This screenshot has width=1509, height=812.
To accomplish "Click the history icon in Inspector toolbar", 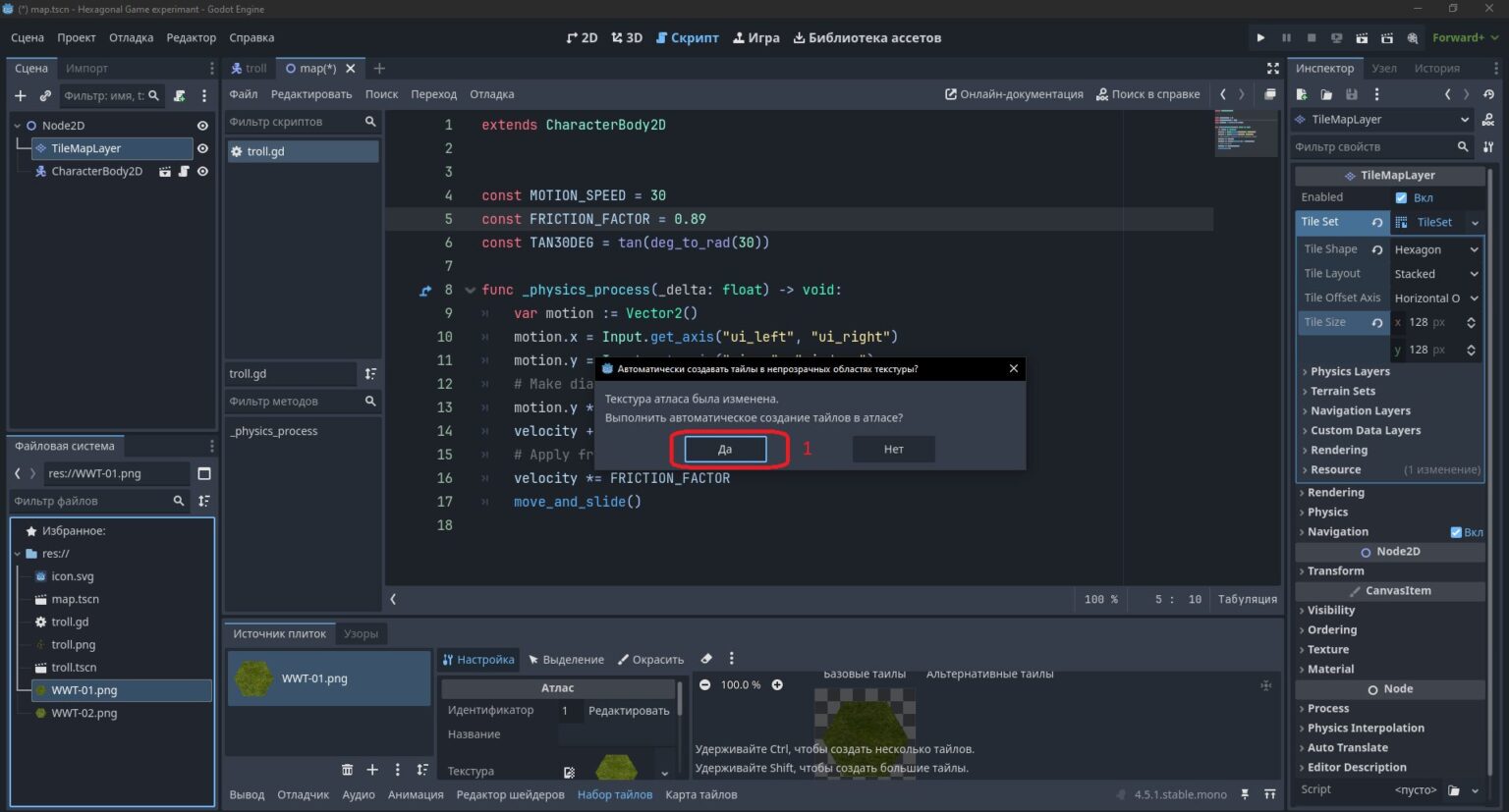I will click(x=1489, y=94).
